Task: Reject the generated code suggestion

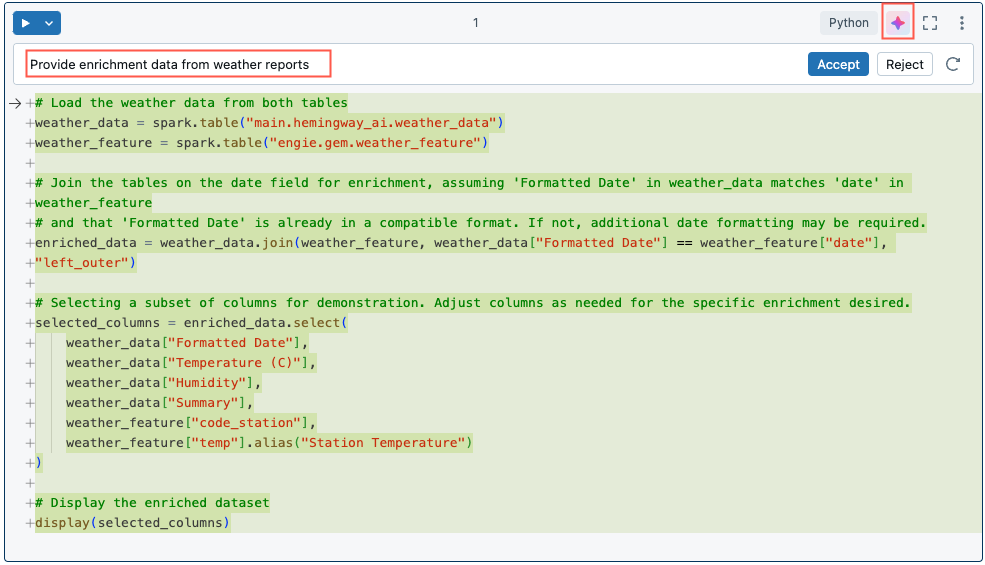Action: [x=904, y=65]
